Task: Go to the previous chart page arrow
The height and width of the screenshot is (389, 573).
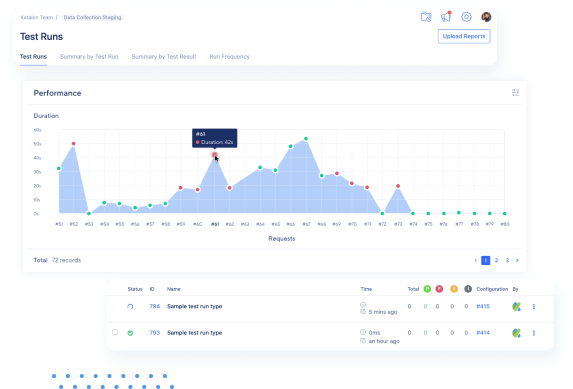Action: [475, 260]
